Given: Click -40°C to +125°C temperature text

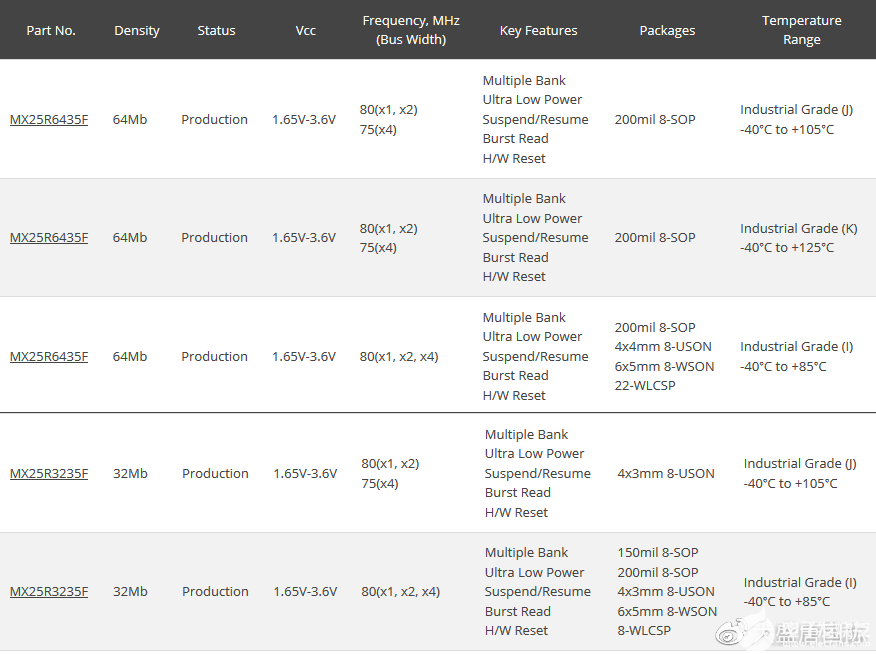Looking at the screenshot, I should pyautogui.click(x=787, y=248).
